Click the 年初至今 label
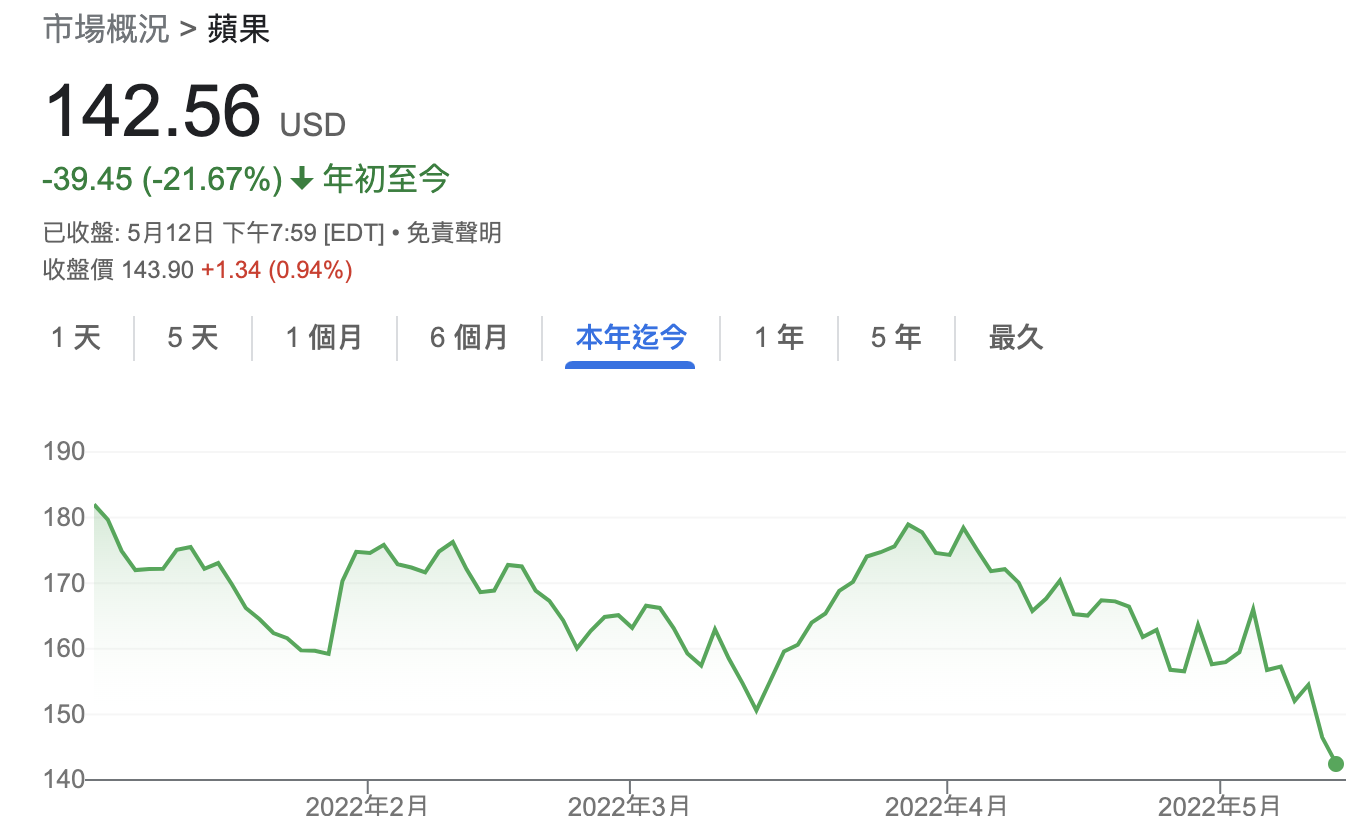 coord(386,180)
